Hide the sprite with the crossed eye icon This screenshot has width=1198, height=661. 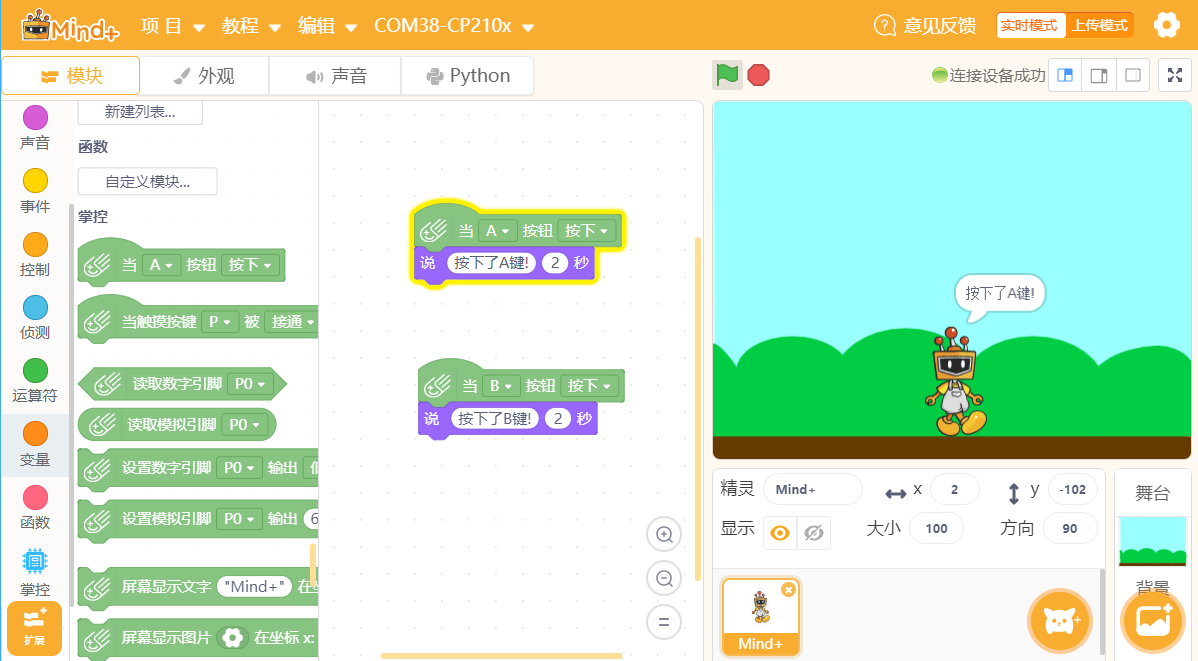point(814,533)
